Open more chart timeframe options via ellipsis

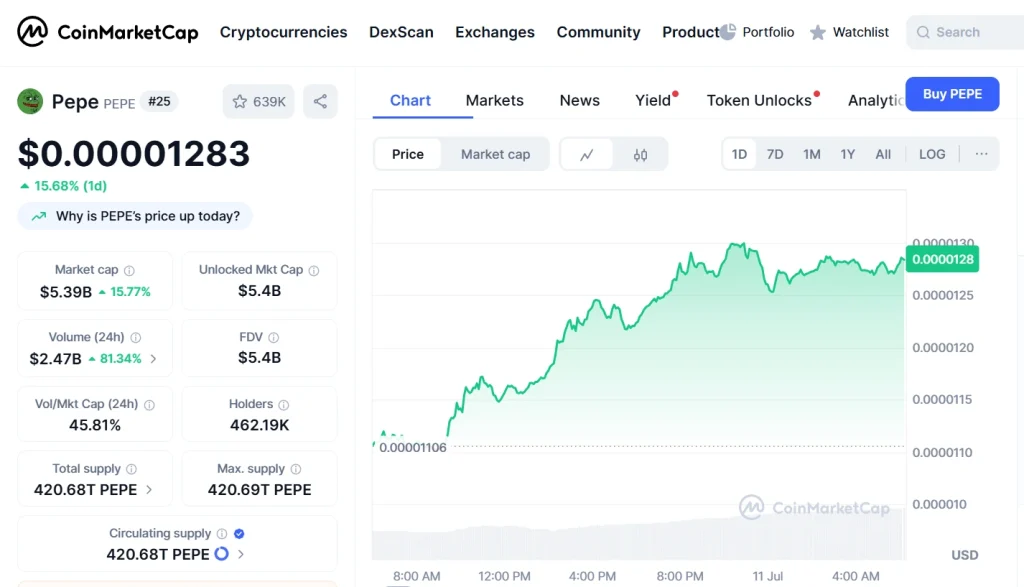click(x=981, y=154)
